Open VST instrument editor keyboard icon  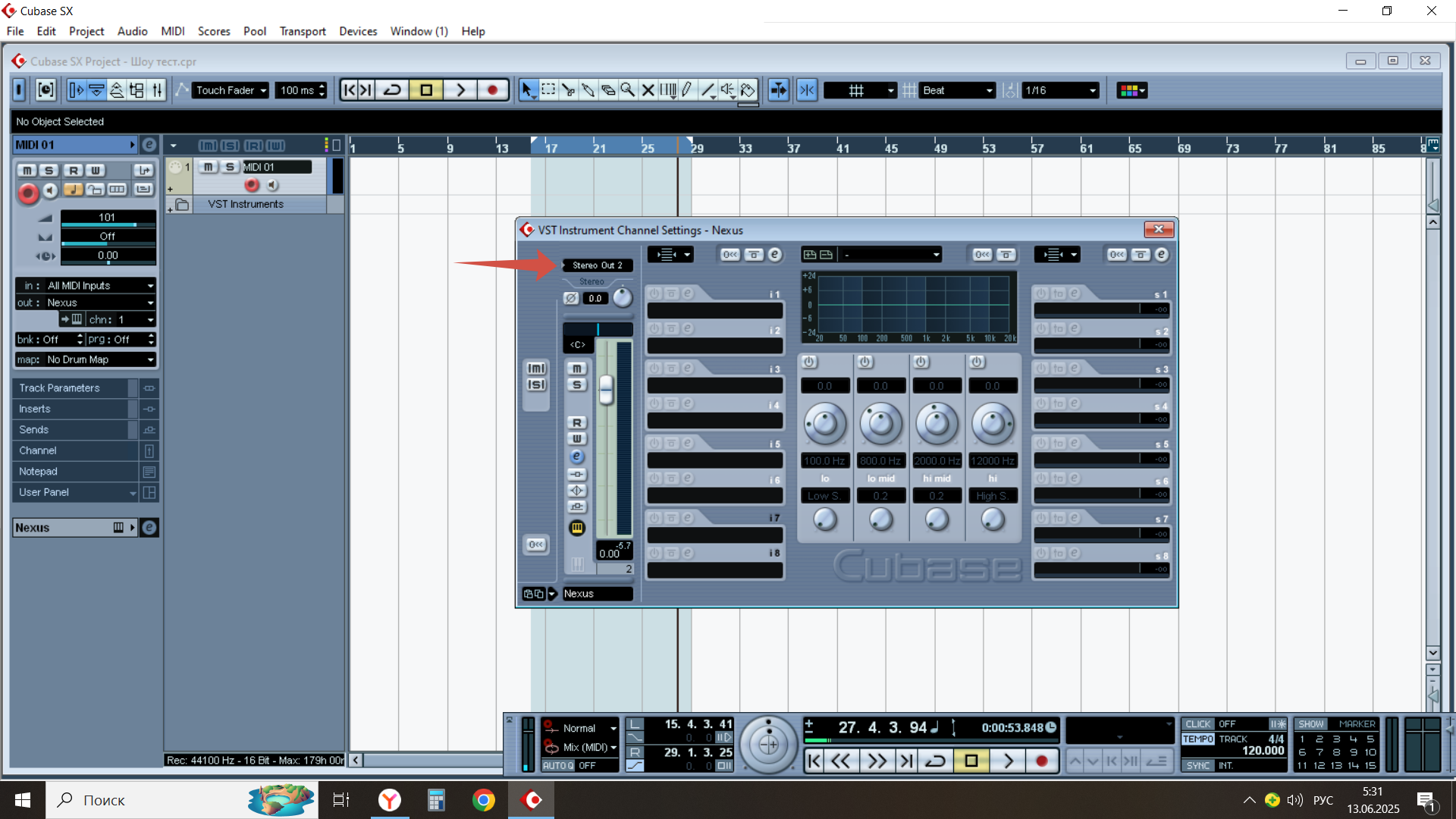click(x=577, y=529)
